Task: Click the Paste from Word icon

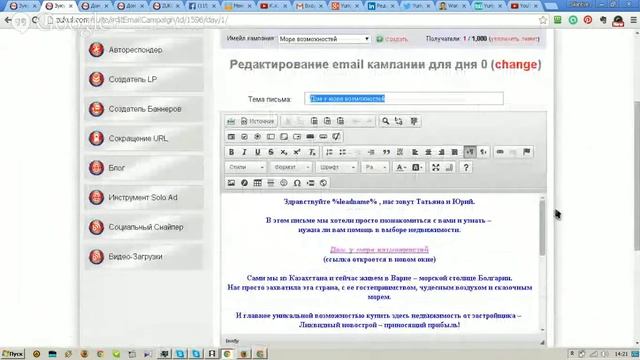Action: coord(340,121)
